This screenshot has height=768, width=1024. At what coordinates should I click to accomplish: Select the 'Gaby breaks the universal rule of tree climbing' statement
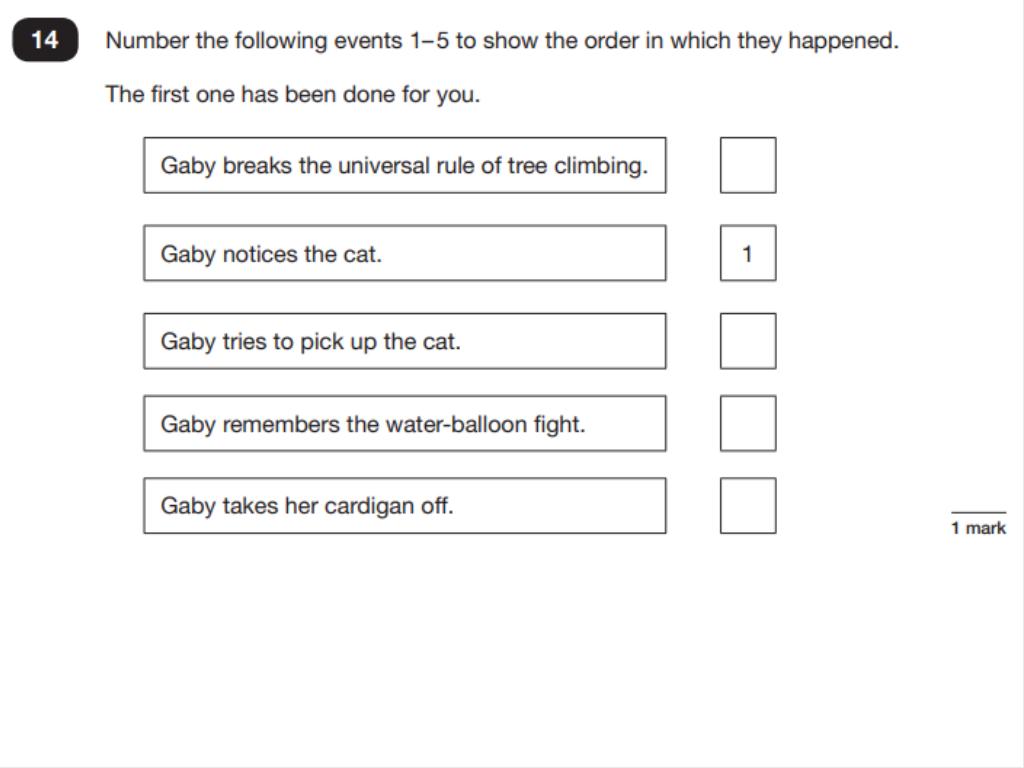405,165
